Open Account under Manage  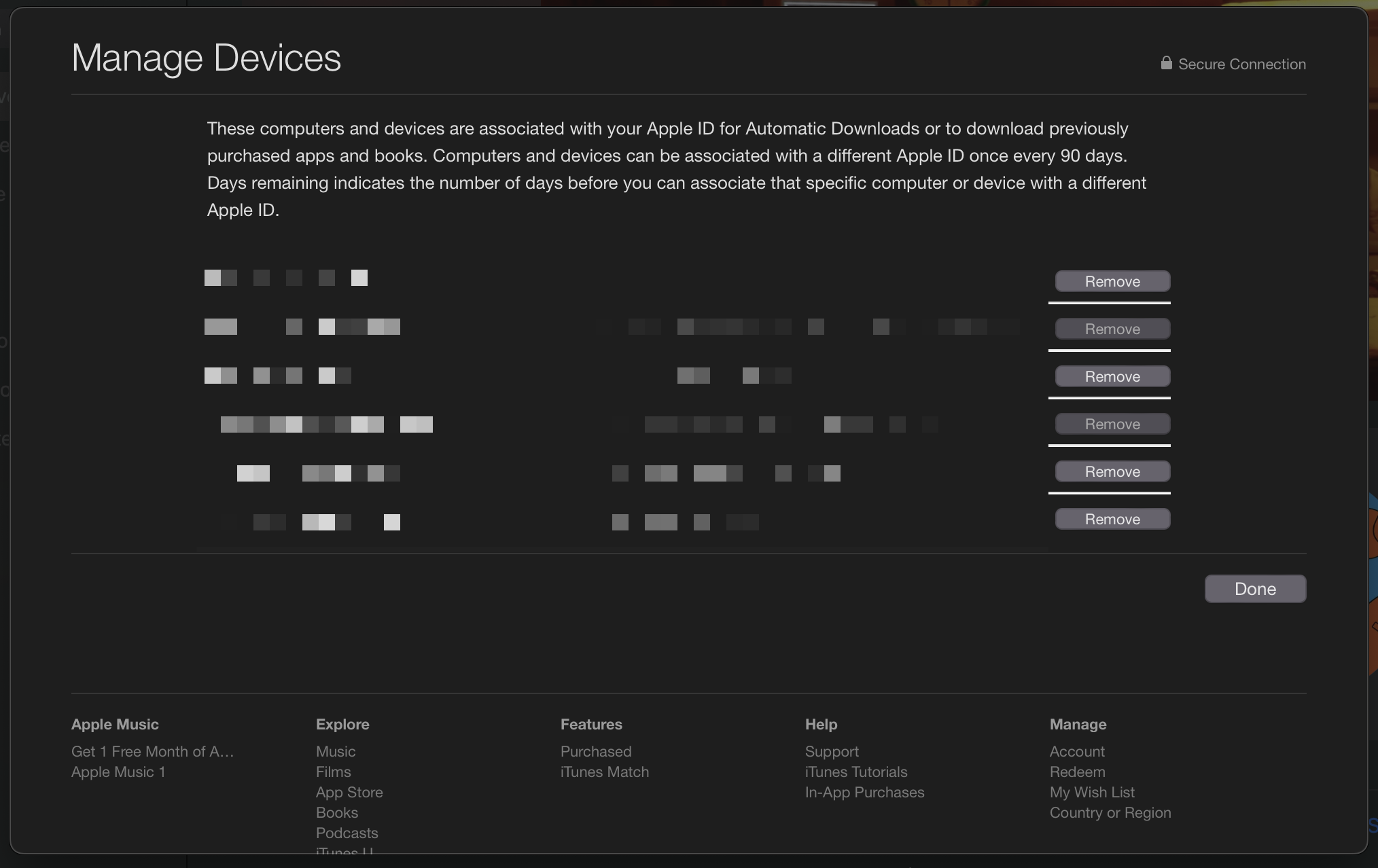click(x=1077, y=751)
